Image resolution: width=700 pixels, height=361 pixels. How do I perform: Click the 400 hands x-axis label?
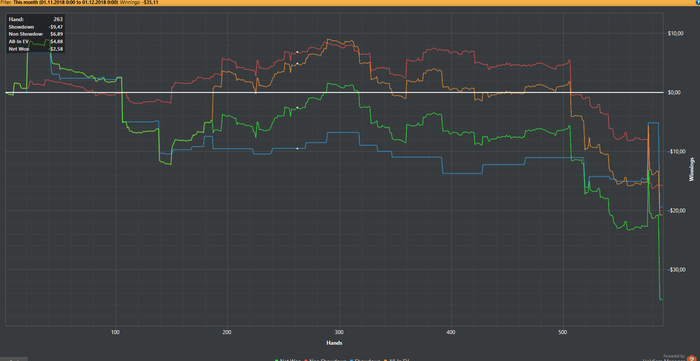coord(451,332)
